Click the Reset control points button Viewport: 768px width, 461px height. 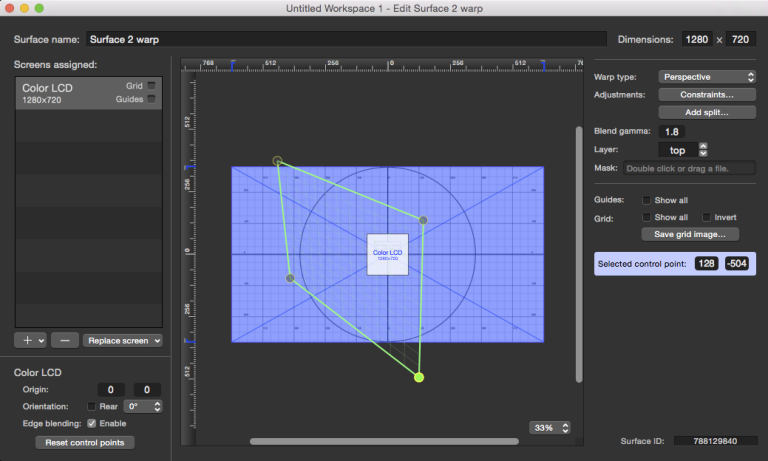[84, 442]
